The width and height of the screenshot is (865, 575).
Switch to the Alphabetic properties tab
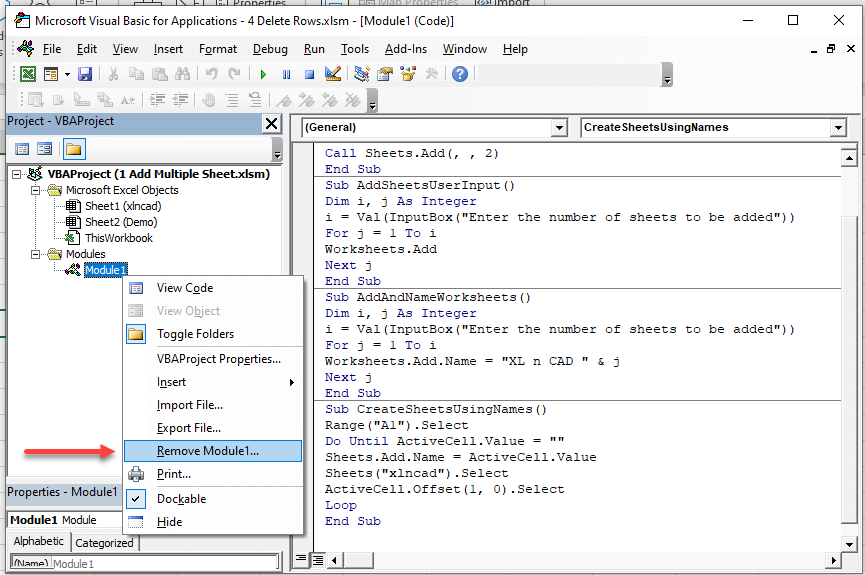pos(39,541)
